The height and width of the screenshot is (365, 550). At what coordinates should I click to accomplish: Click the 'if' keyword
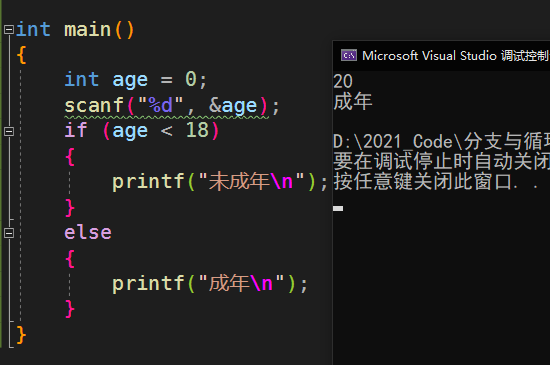tap(76, 130)
